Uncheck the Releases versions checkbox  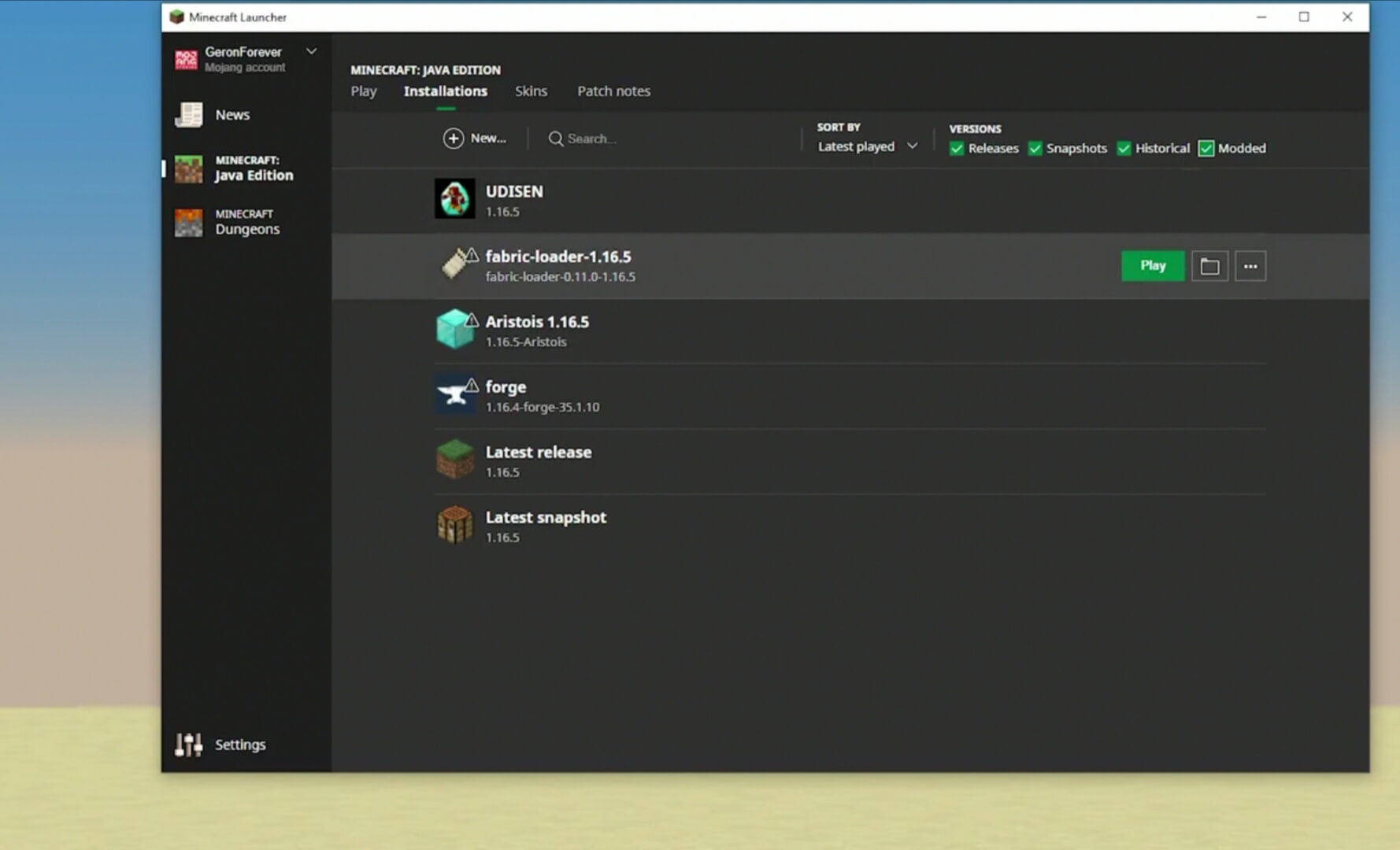coord(957,149)
